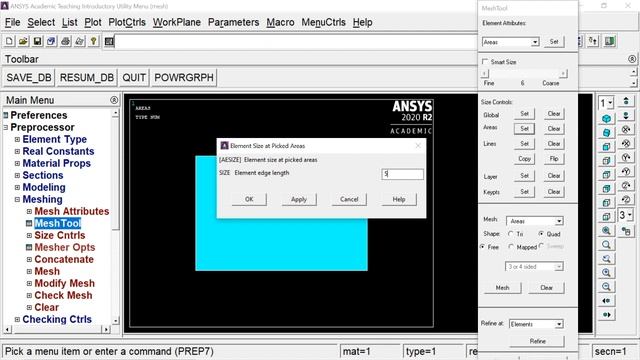Click the Dynamic Model Mode icon
Viewport: 640px width, 360px height.
(626, 231)
